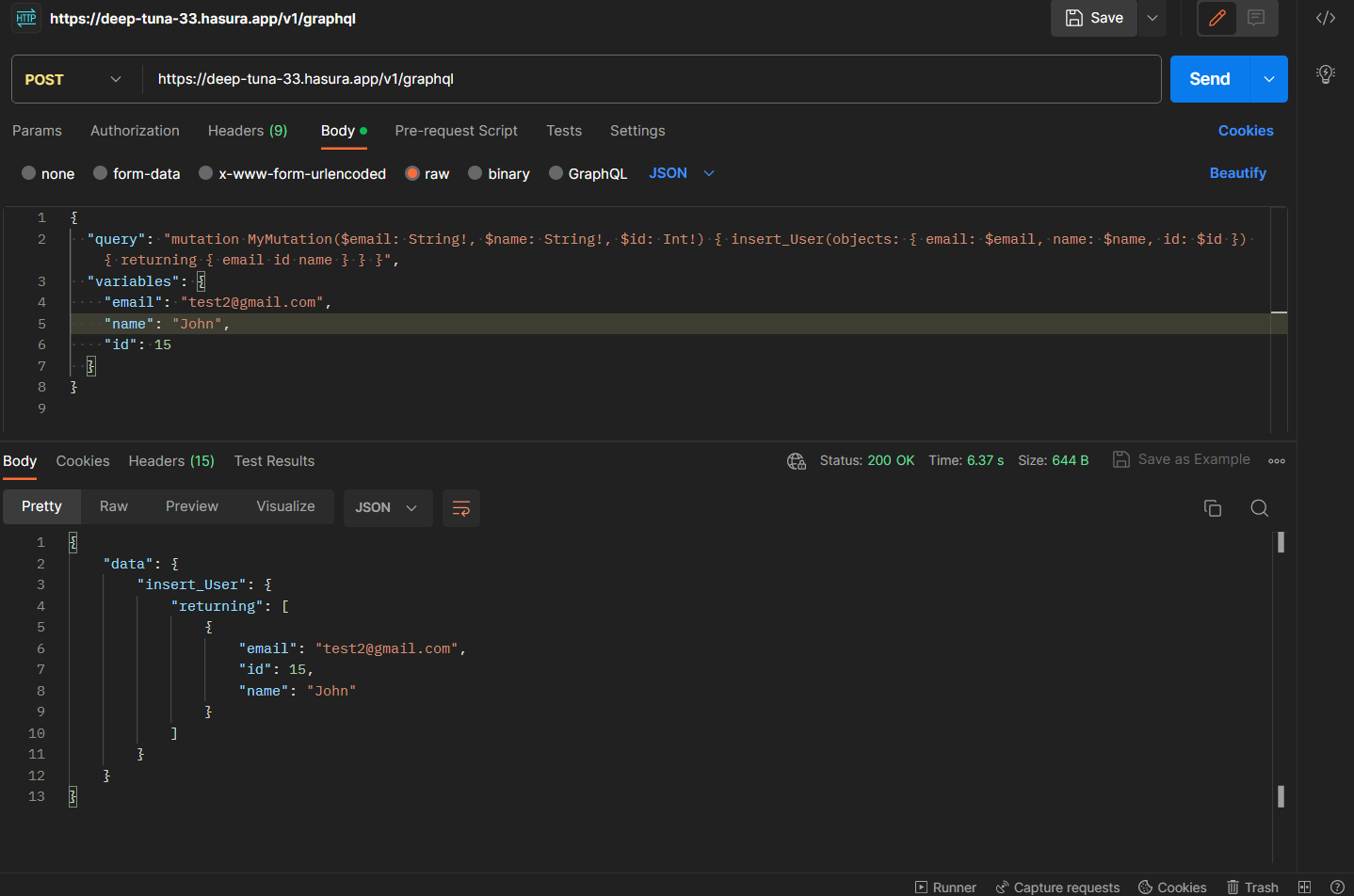Open the response Cookies tab

pyautogui.click(x=83, y=461)
